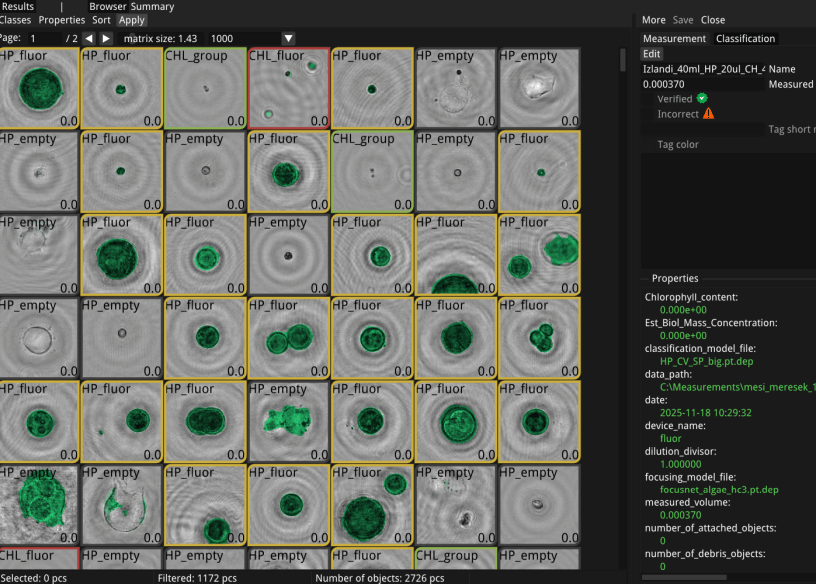Go to the previous page arrow
Screen dimensions: 816x584
point(89,38)
